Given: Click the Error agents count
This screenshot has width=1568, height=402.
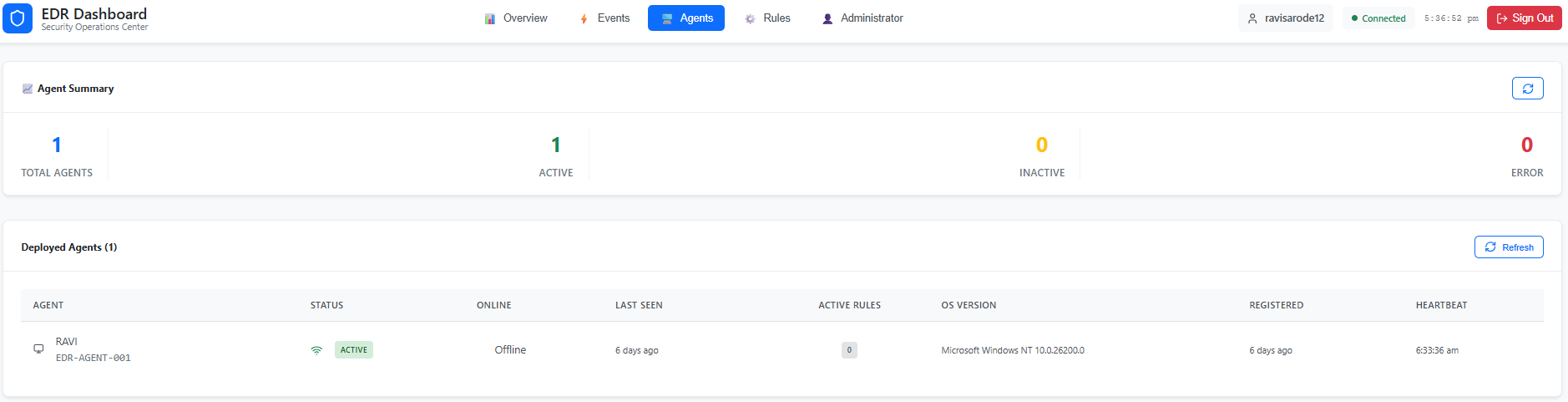Looking at the screenshot, I should (1526, 145).
